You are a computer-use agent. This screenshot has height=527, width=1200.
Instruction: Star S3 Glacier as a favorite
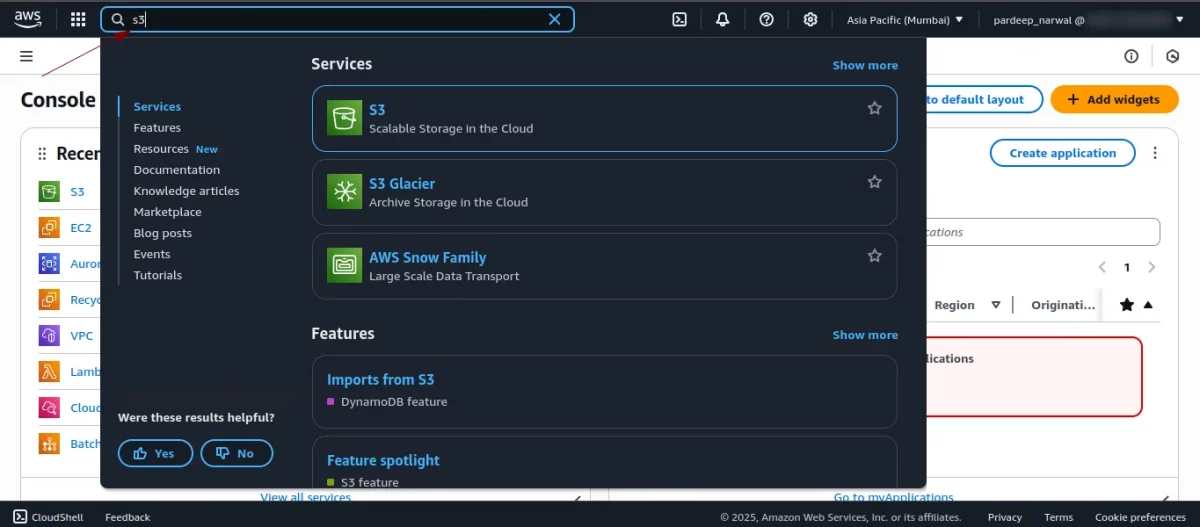coord(874,182)
